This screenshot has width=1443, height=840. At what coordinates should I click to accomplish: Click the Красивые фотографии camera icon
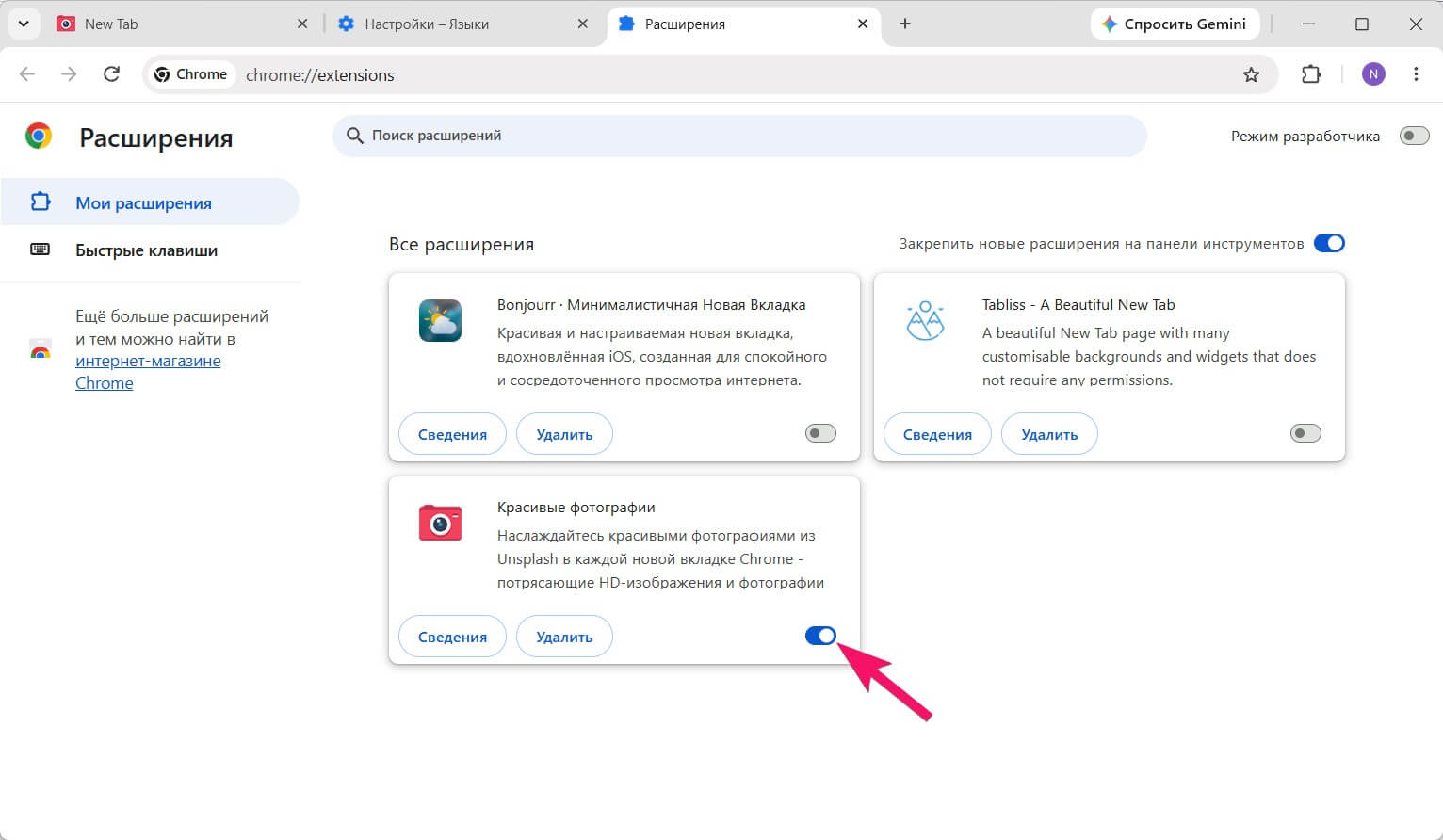(x=440, y=524)
